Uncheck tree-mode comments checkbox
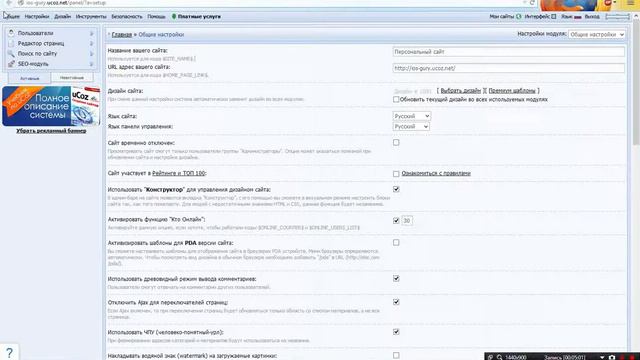 coord(396,278)
